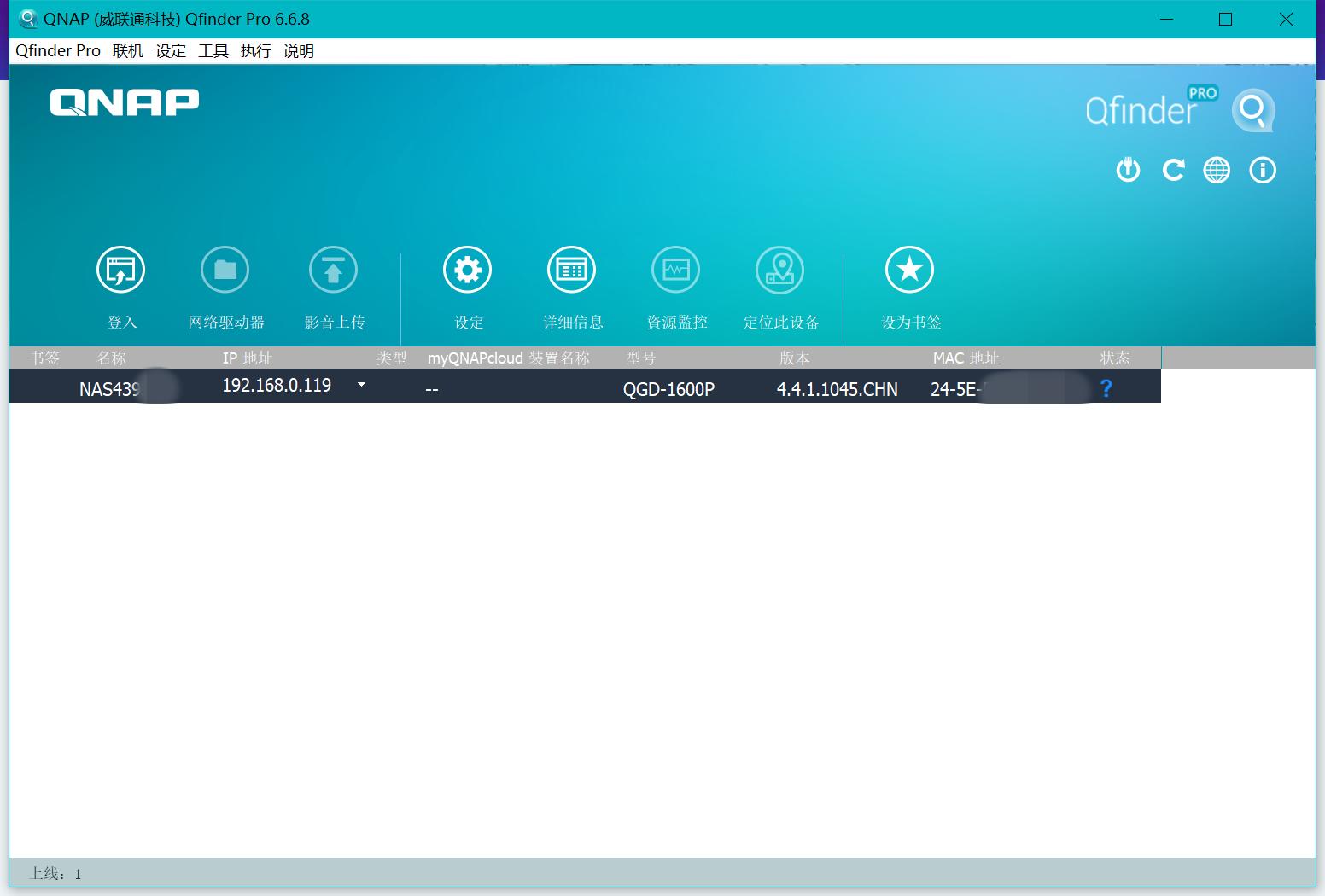Click the model QGD-1600P cell
The width and height of the screenshot is (1325, 896).
pyautogui.click(x=668, y=389)
